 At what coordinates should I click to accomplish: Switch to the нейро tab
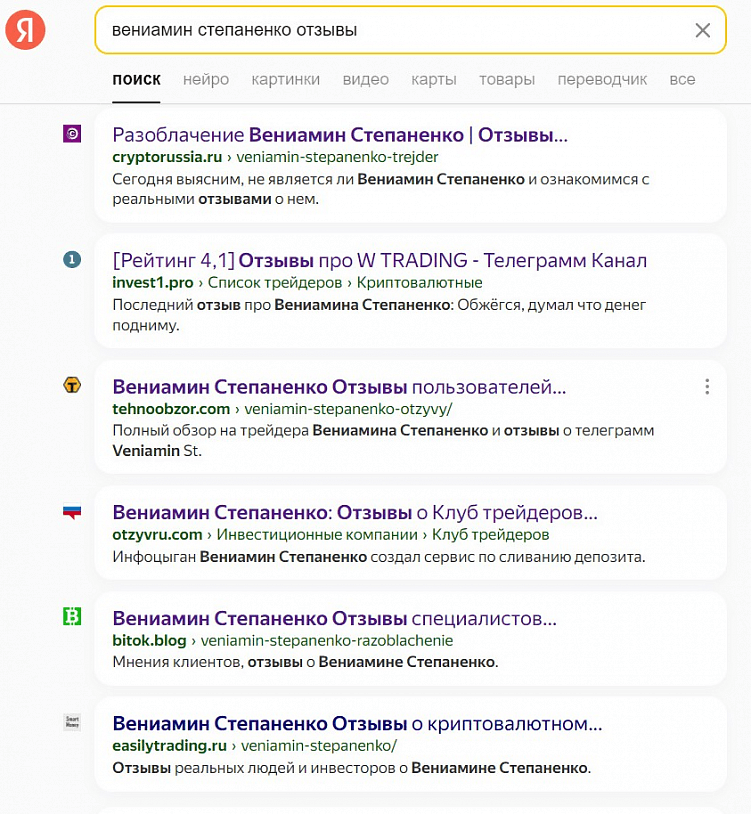(205, 79)
